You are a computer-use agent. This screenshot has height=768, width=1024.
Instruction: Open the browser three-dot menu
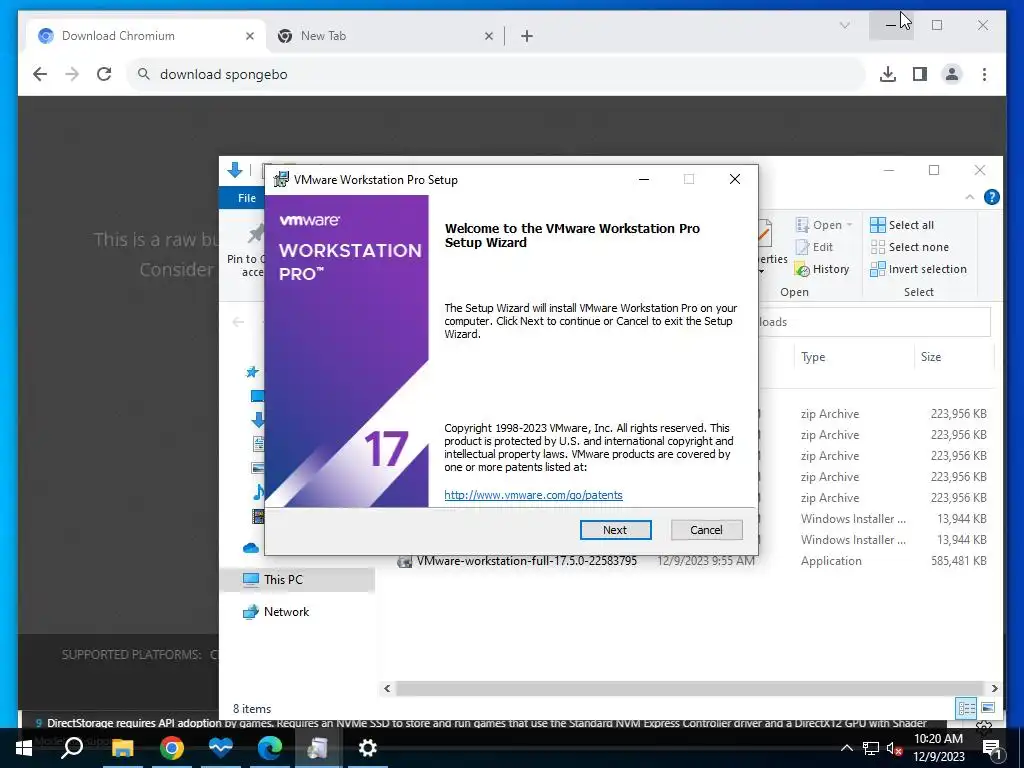984,74
